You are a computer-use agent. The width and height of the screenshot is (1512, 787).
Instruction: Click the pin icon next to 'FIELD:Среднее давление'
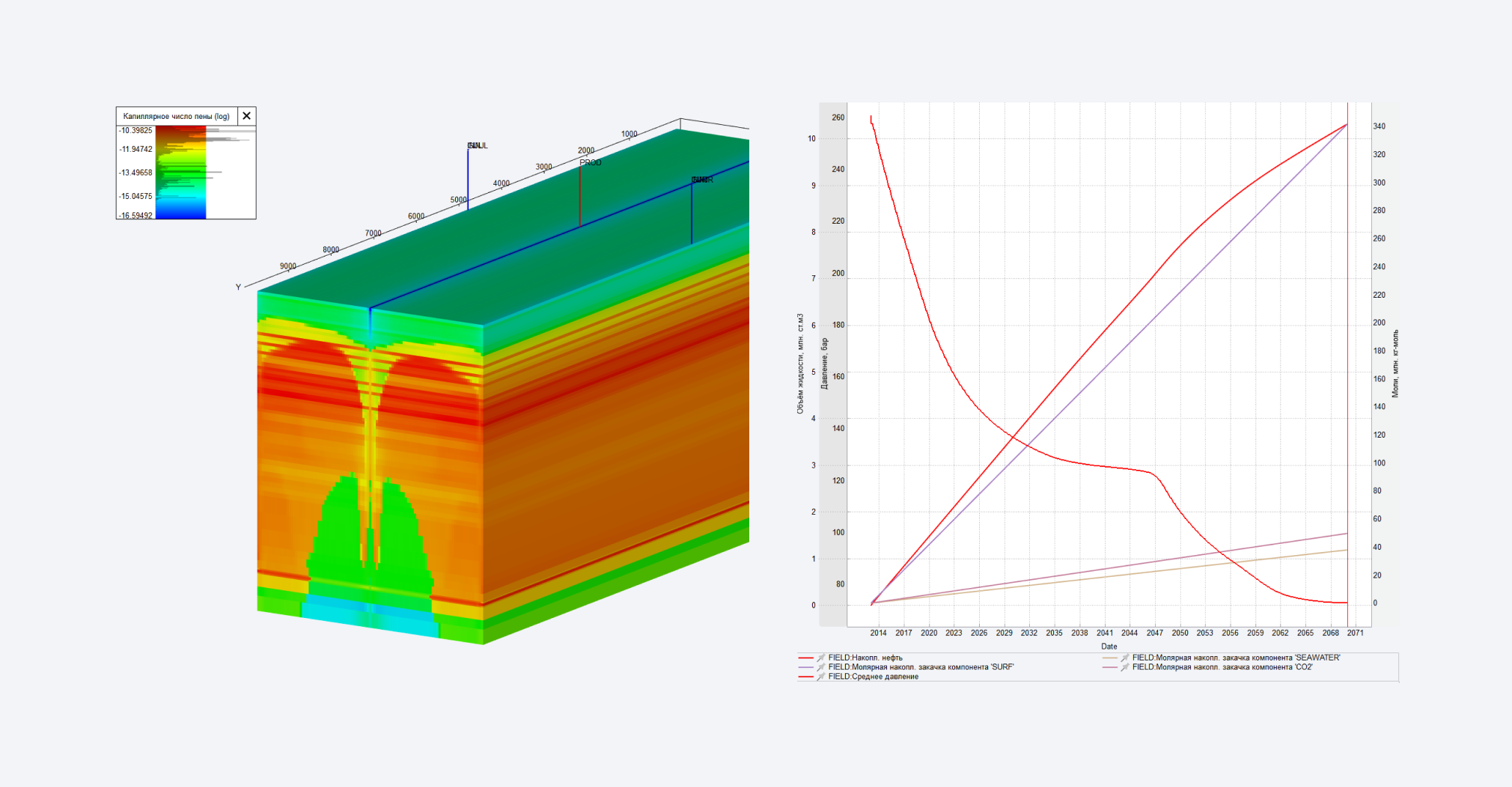[x=821, y=676]
